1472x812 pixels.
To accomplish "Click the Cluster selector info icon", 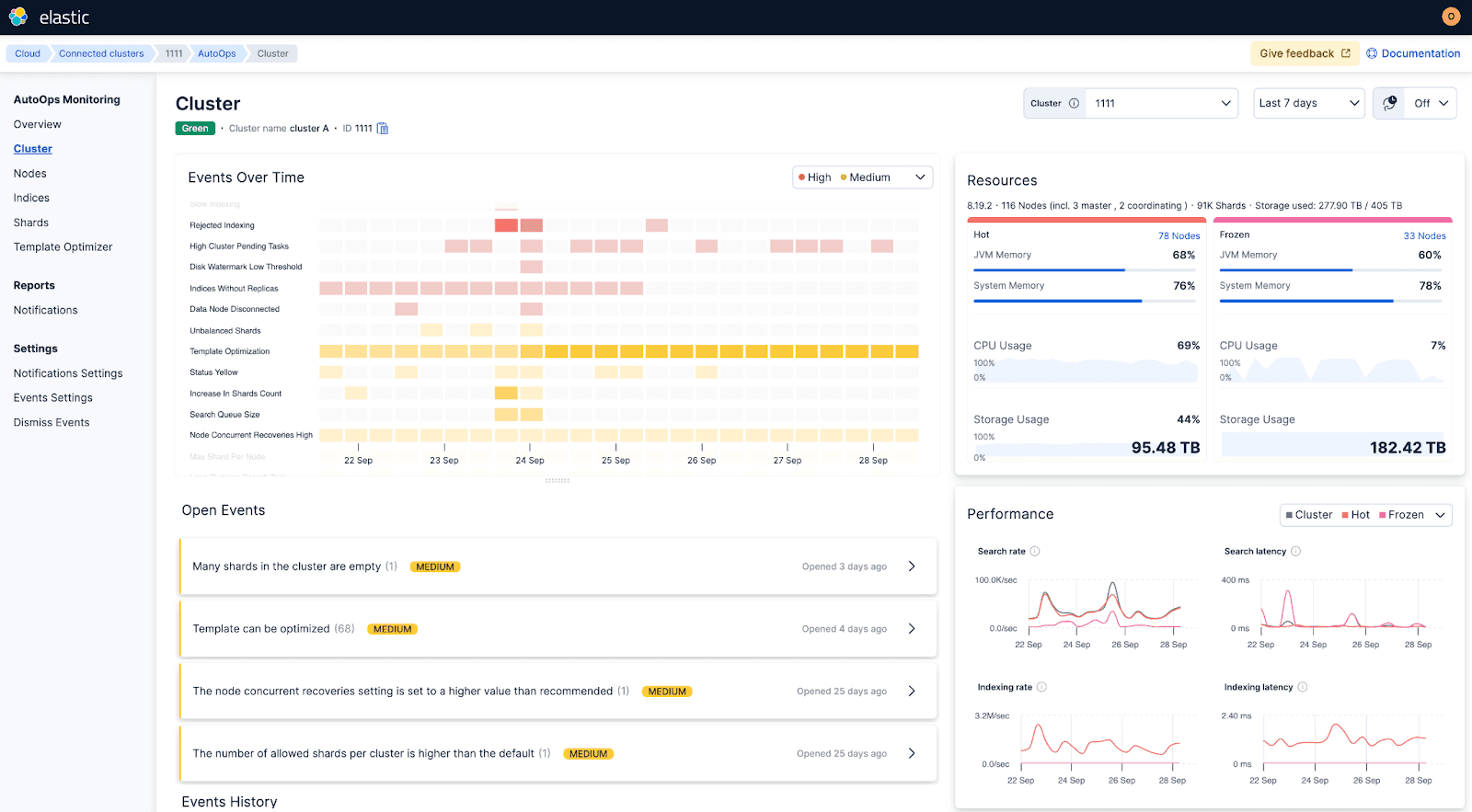I will pyautogui.click(x=1074, y=104).
